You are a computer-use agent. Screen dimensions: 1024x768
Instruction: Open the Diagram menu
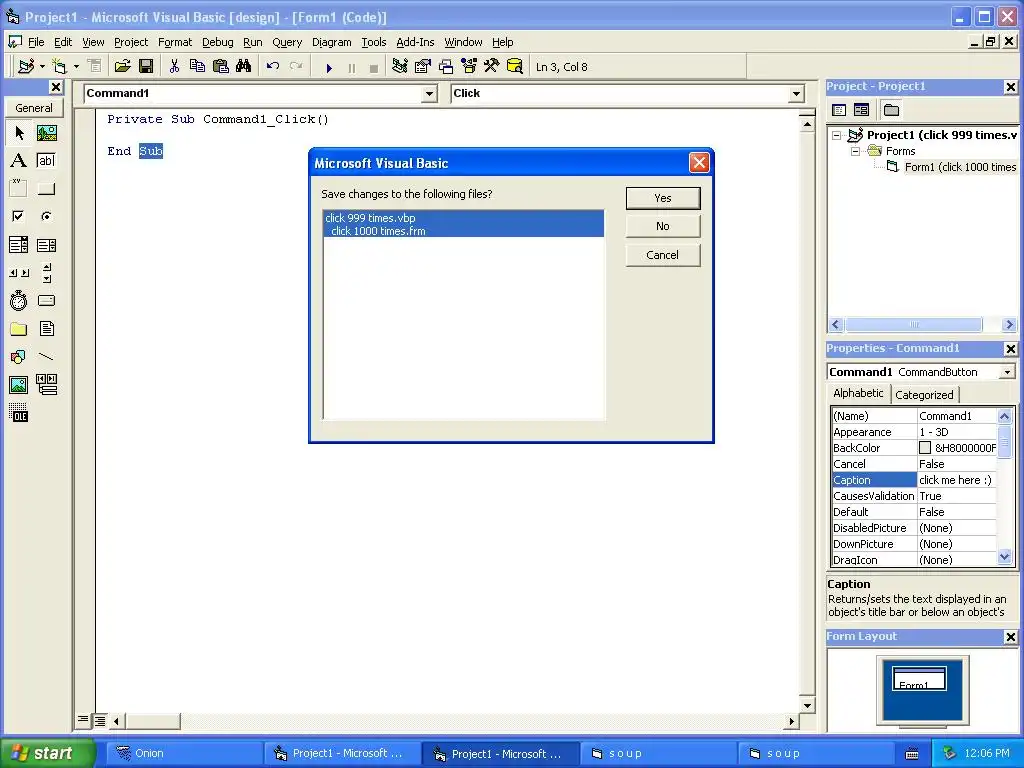tap(331, 42)
